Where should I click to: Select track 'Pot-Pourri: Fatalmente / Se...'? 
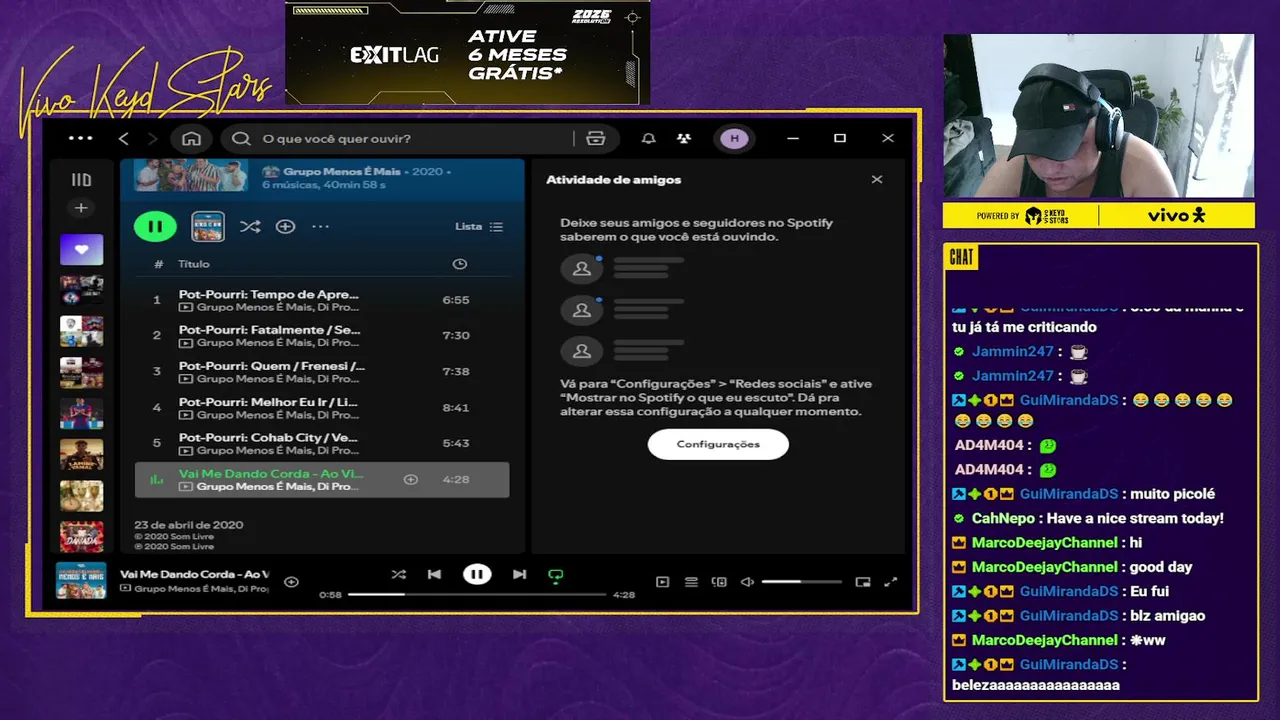pyautogui.click(x=321, y=336)
